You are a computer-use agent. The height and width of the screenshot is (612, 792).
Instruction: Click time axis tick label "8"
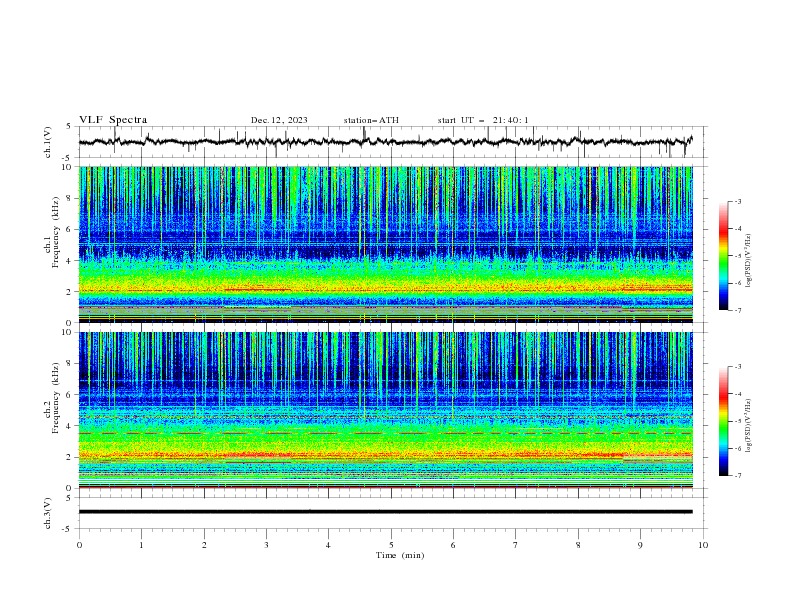[578, 545]
